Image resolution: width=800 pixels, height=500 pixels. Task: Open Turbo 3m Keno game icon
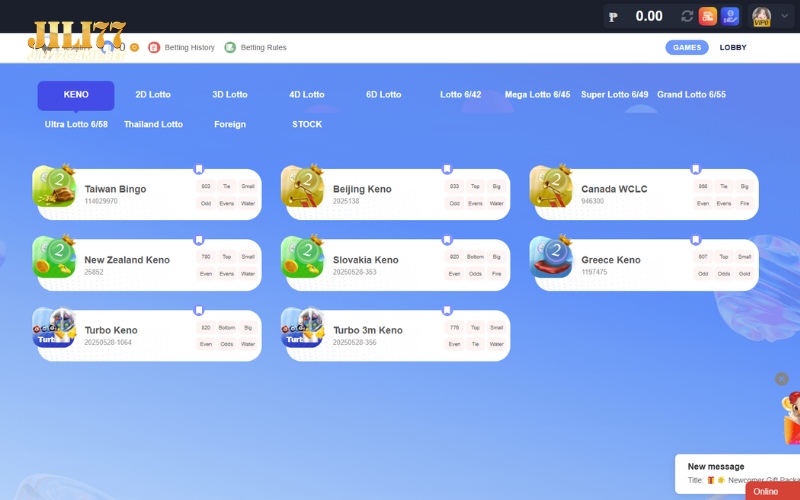click(x=303, y=327)
